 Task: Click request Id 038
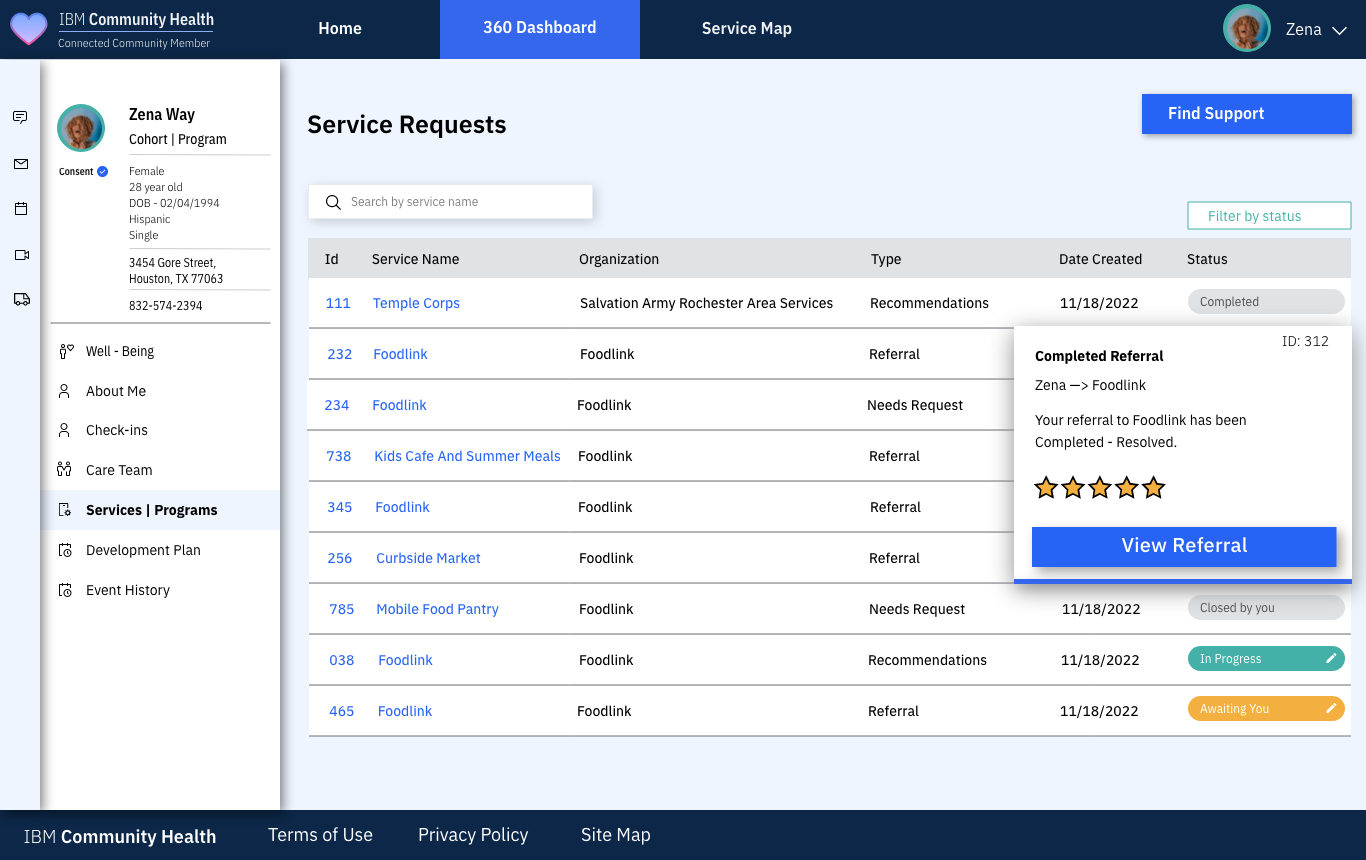point(342,660)
